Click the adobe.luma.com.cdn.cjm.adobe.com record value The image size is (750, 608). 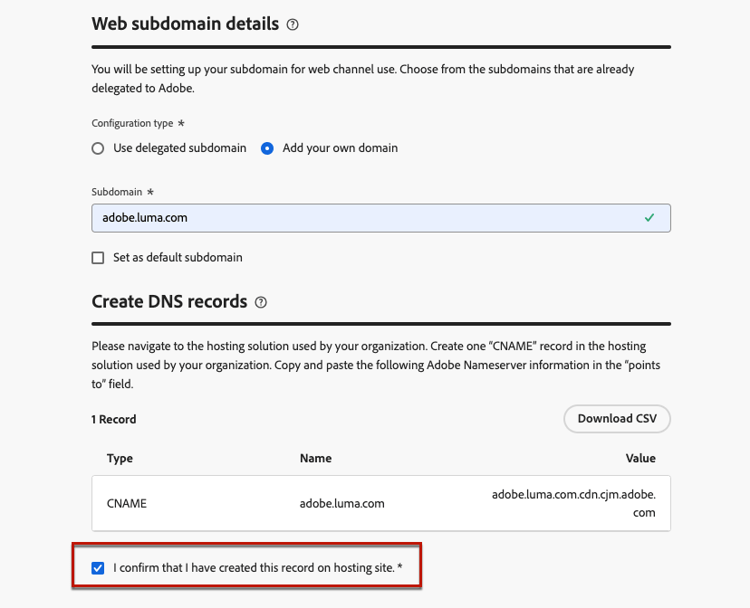pyautogui.click(x=573, y=503)
